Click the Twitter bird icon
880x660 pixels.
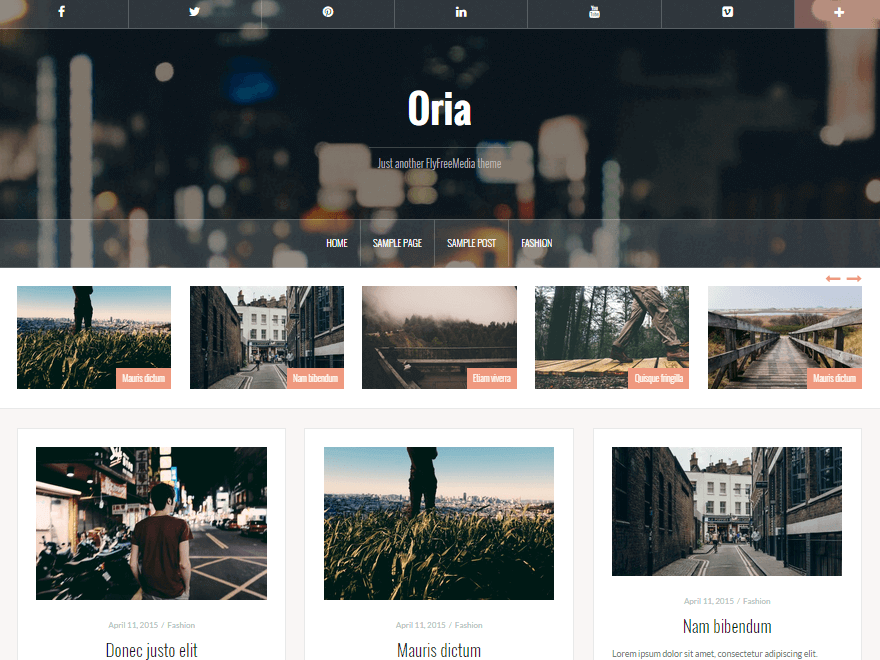(194, 13)
